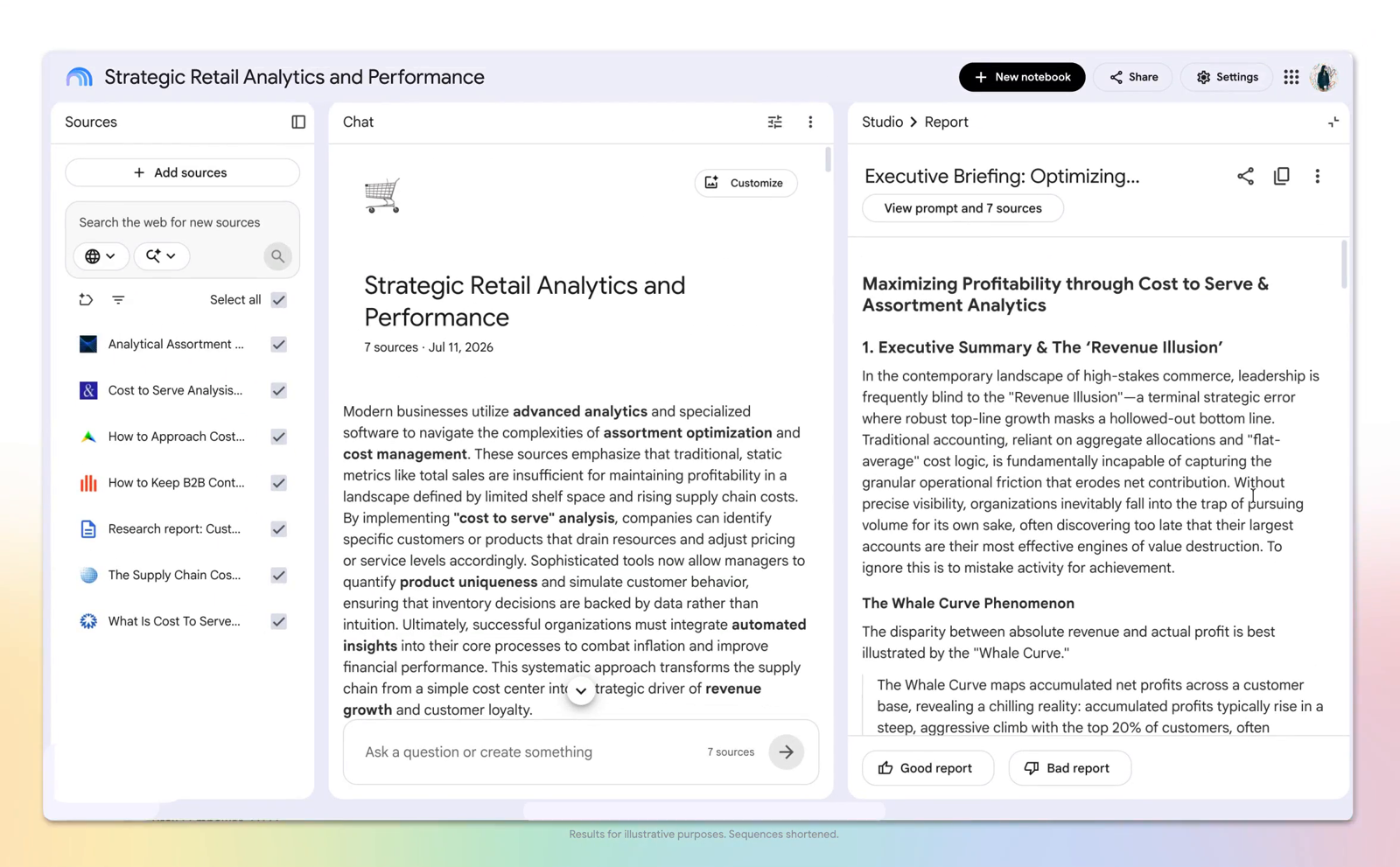Submit web source search magnifier icon
The image size is (1400, 867).
(277, 256)
